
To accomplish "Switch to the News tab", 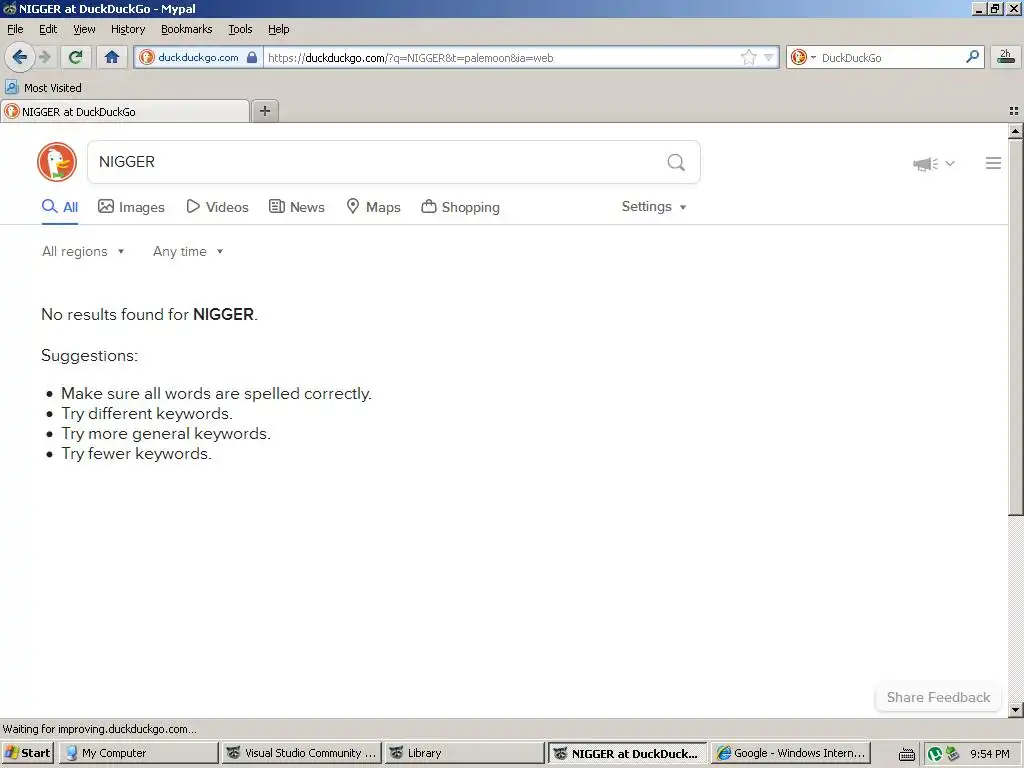I will click(x=297, y=207).
